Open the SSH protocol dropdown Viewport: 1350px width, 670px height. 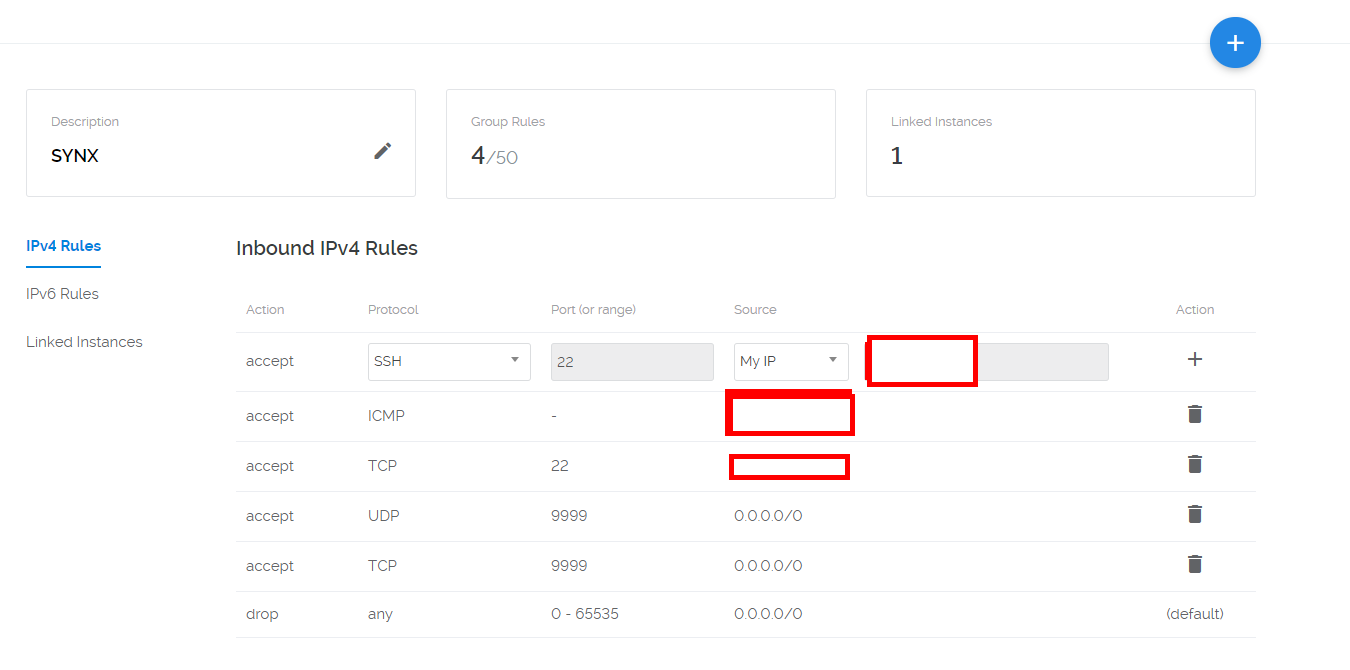tap(449, 361)
